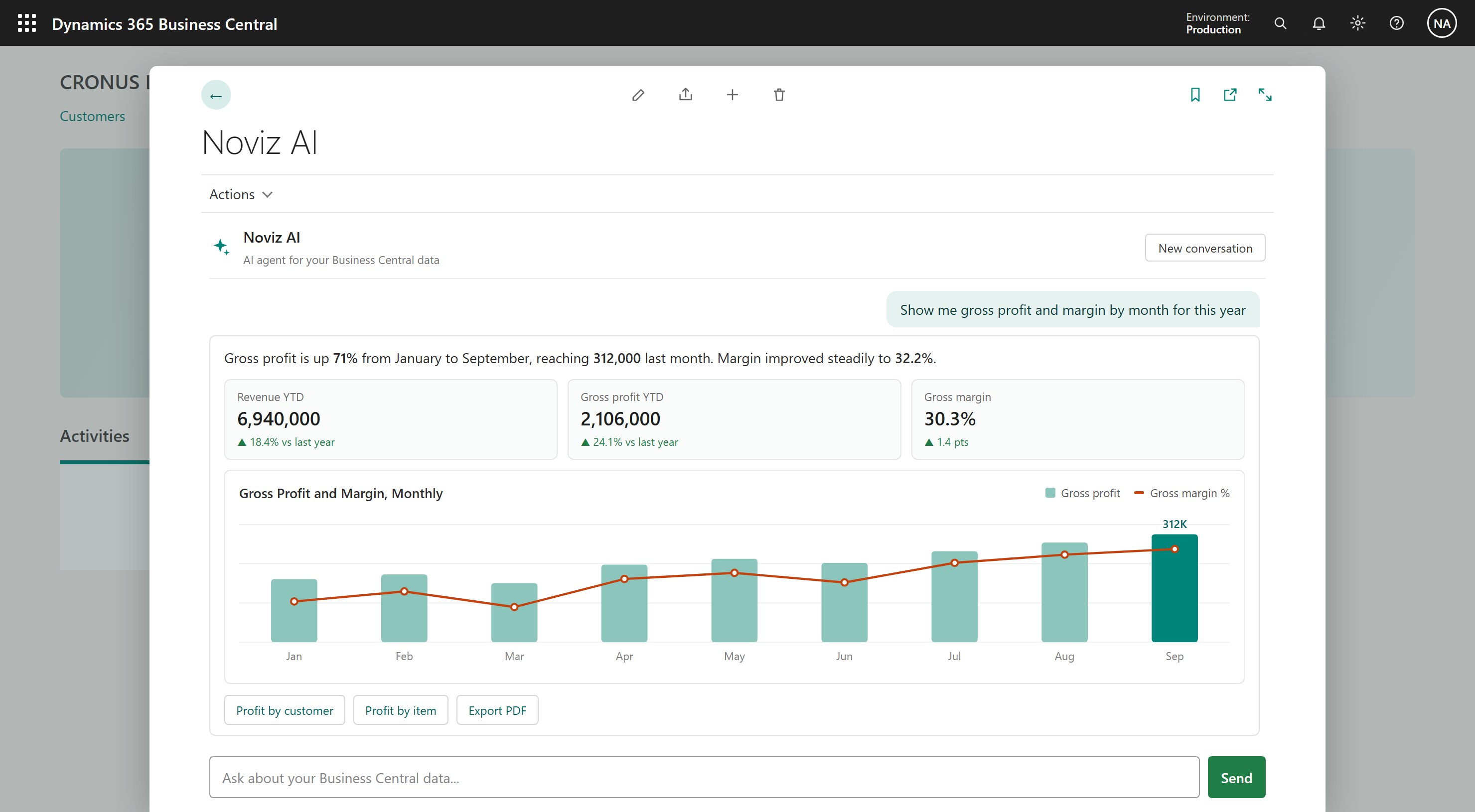The image size is (1475, 812).
Task: Click the Revenue YTD card
Action: 391,419
